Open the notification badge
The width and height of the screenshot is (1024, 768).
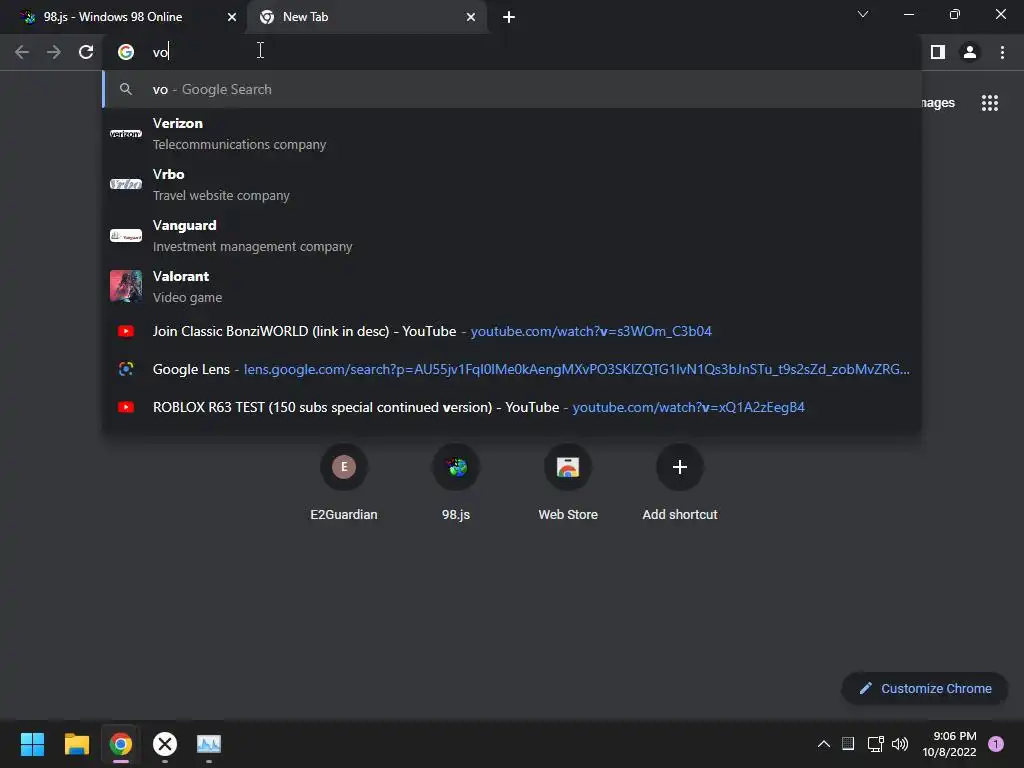(996, 744)
